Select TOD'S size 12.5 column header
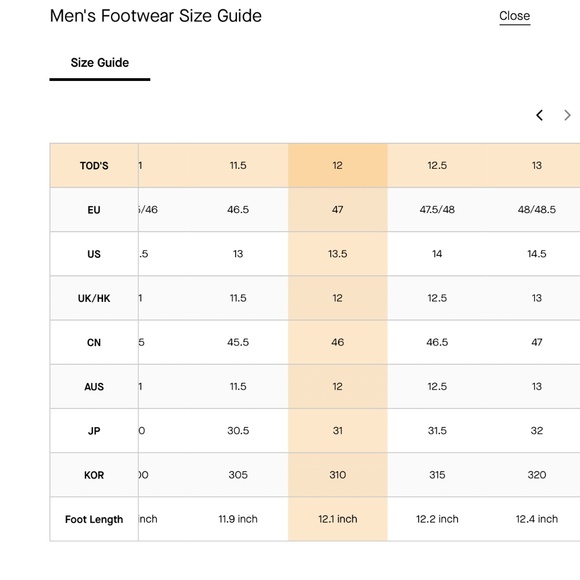This screenshot has height=580, width=580. tap(437, 165)
